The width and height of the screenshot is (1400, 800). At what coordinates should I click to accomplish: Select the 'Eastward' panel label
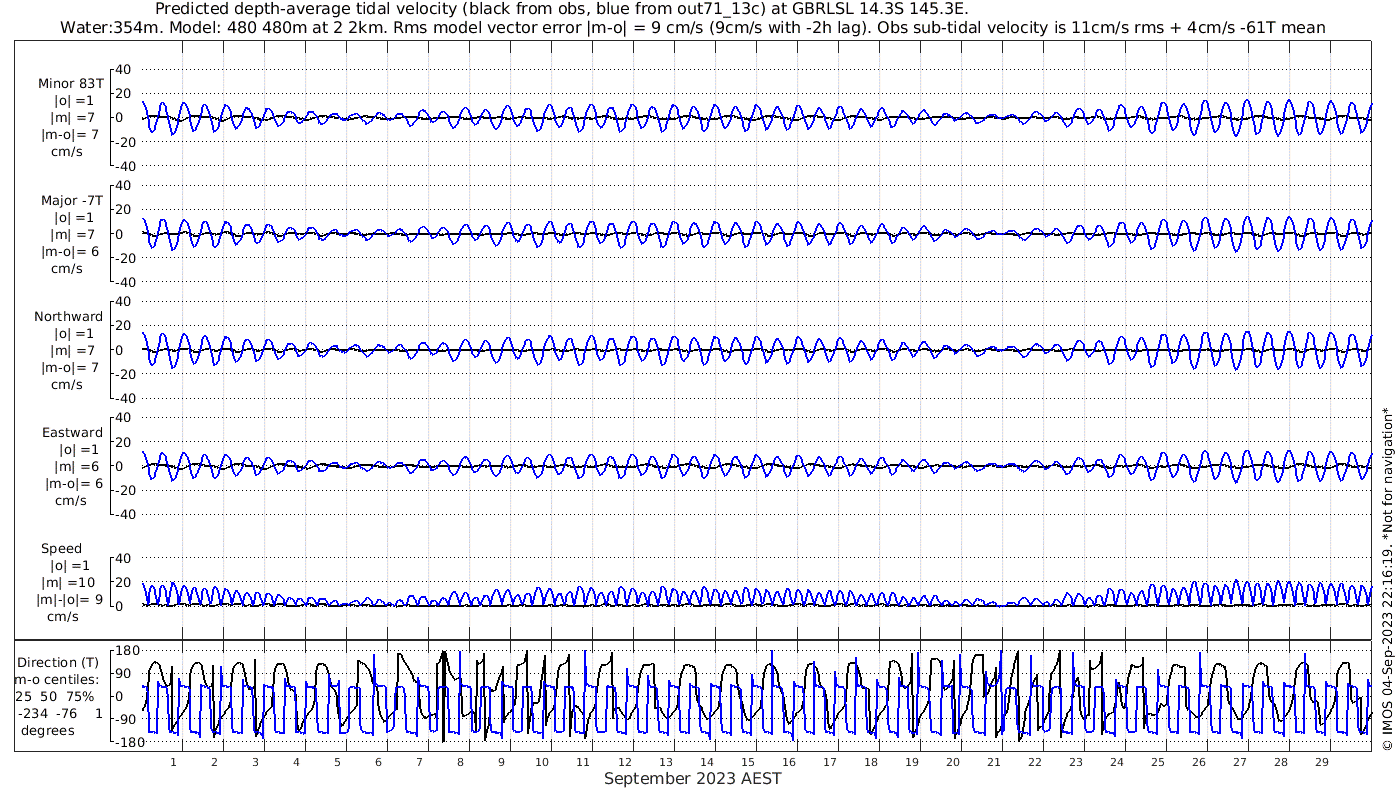(72, 432)
